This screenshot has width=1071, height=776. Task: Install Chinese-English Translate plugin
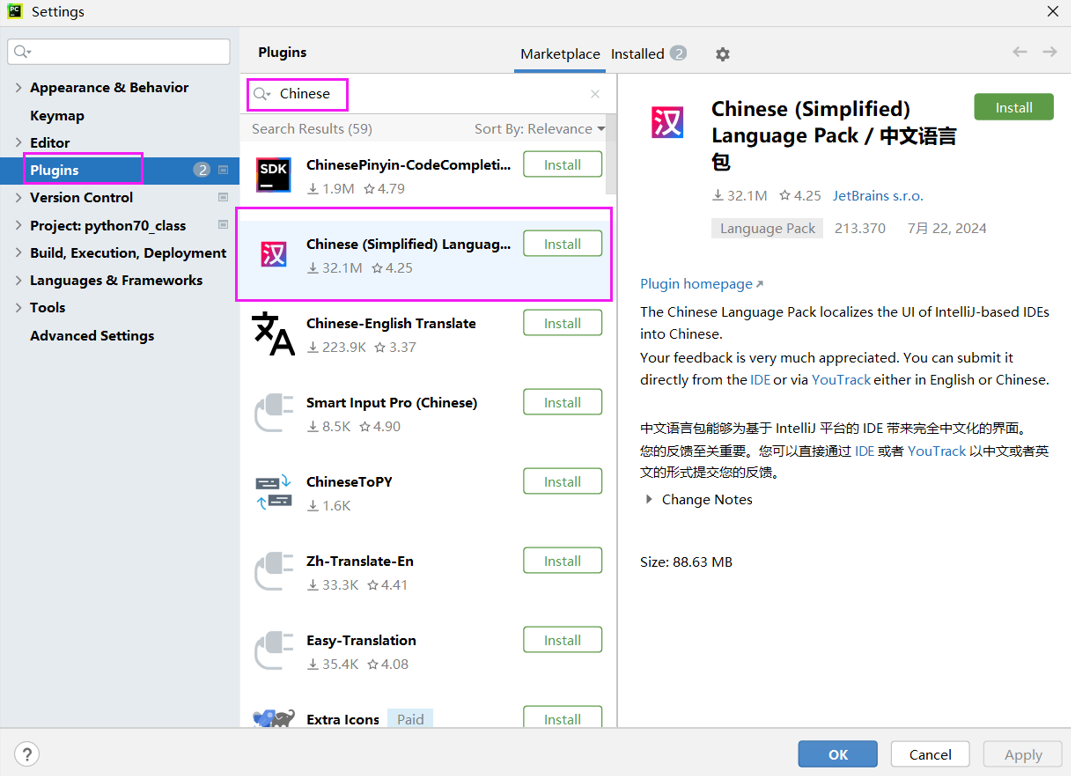(562, 323)
